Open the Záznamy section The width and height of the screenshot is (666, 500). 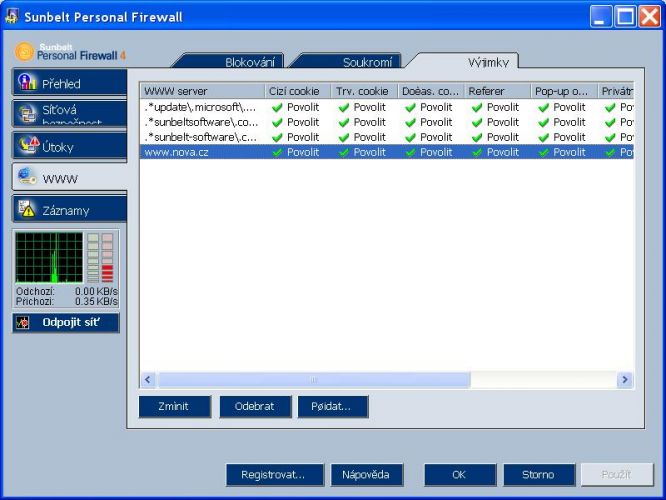(x=70, y=210)
